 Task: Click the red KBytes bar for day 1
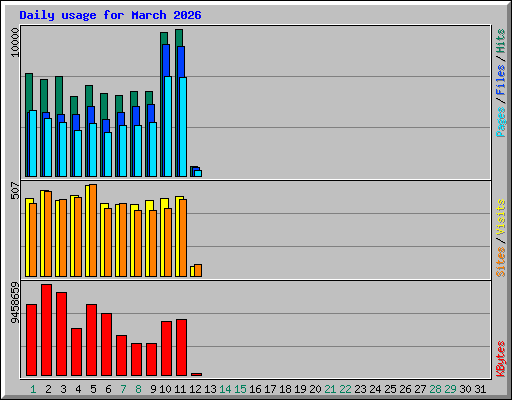(31, 340)
